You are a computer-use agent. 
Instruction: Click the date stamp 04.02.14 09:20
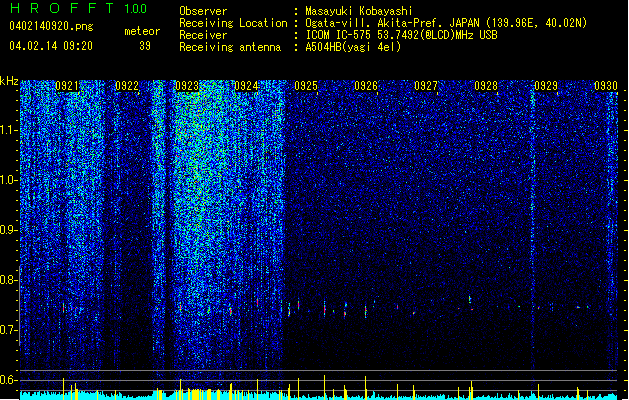(51, 46)
